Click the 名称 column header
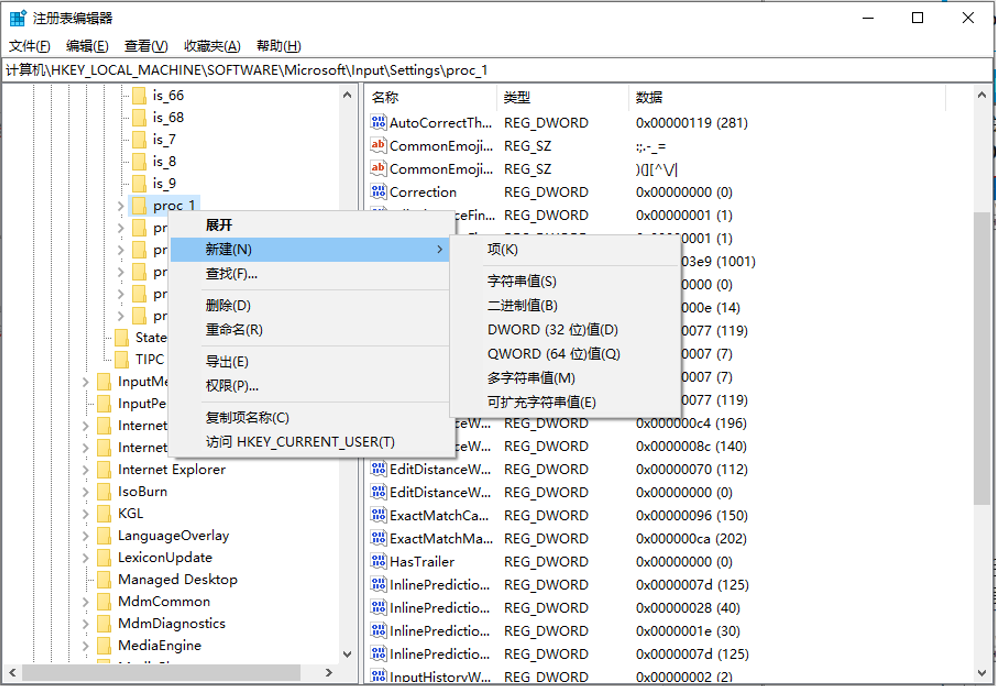 click(x=386, y=97)
